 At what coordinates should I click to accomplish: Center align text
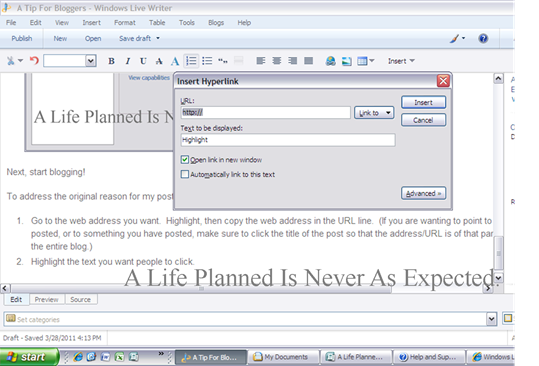pos(276,61)
